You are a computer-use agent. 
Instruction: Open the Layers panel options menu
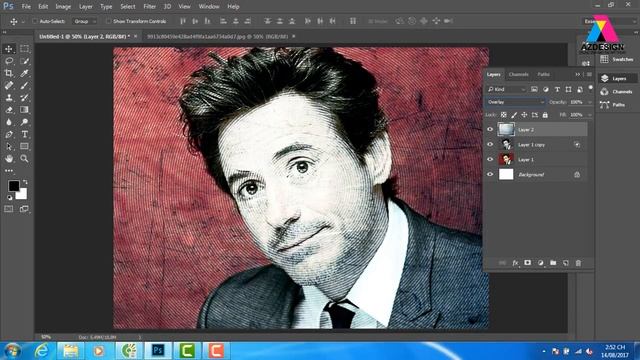[589, 75]
